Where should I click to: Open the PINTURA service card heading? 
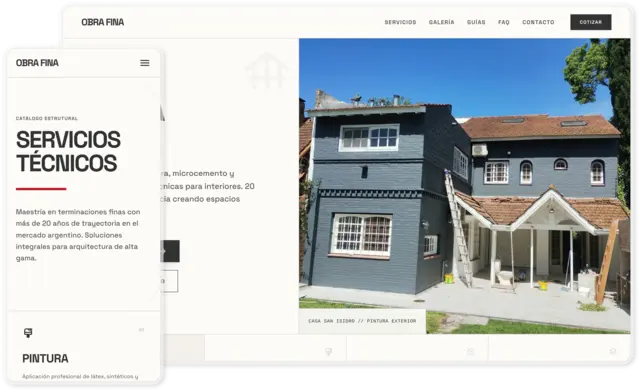(45, 359)
